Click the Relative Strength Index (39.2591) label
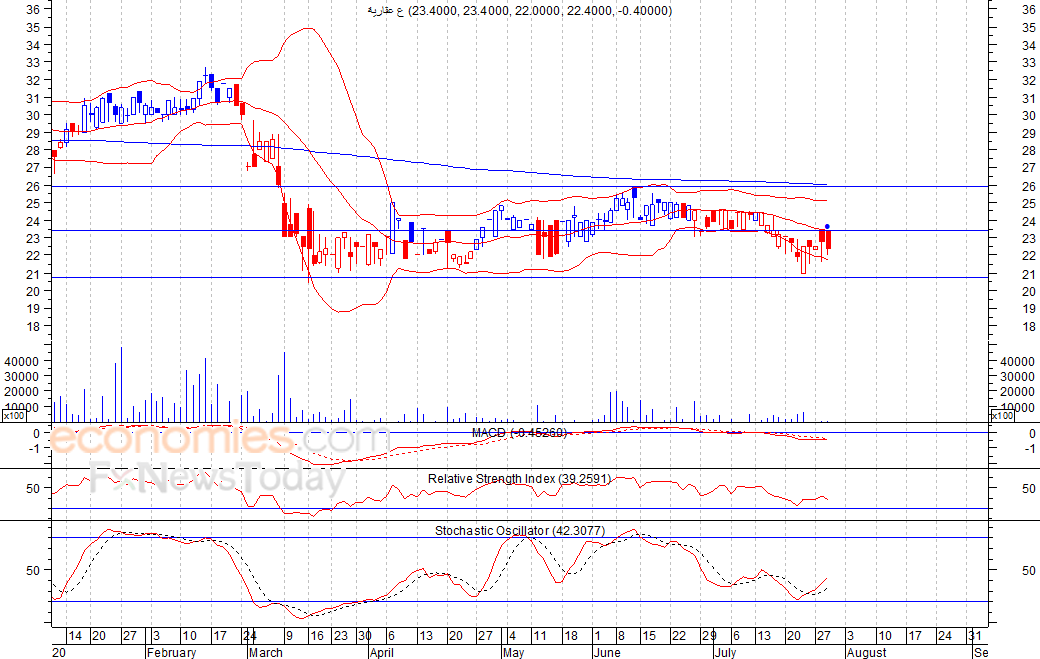This screenshot has width=1040, height=659. pyautogui.click(x=519, y=479)
